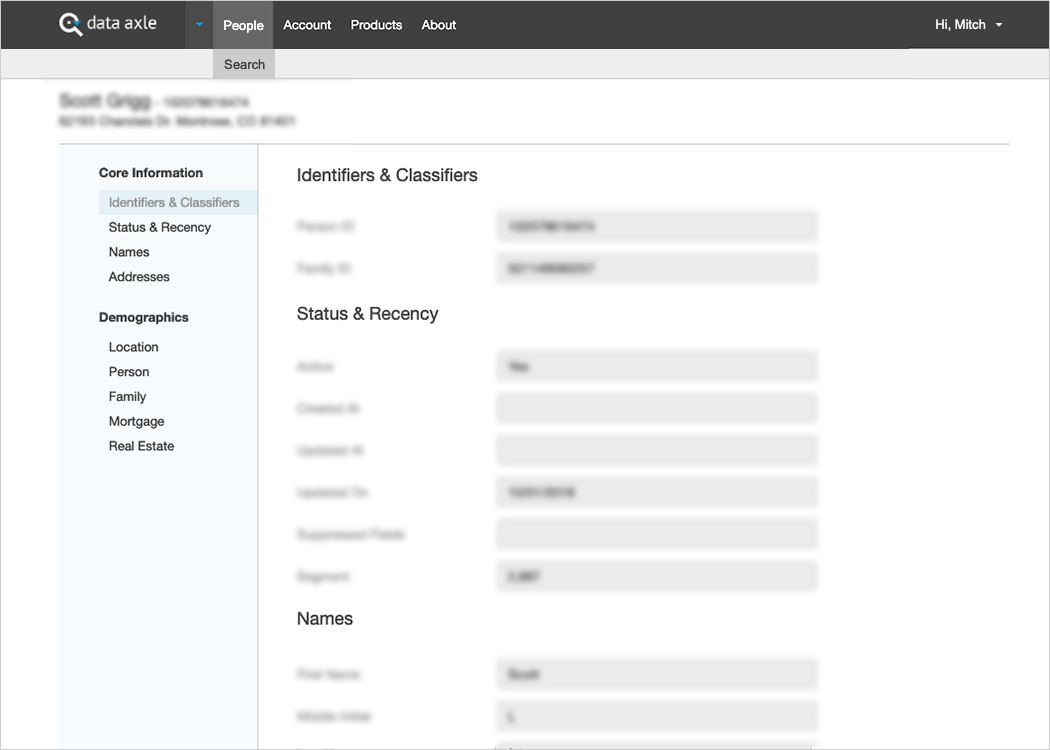This screenshot has width=1050, height=750.
Task: Go to the Account menu
Action: (307, 25)
